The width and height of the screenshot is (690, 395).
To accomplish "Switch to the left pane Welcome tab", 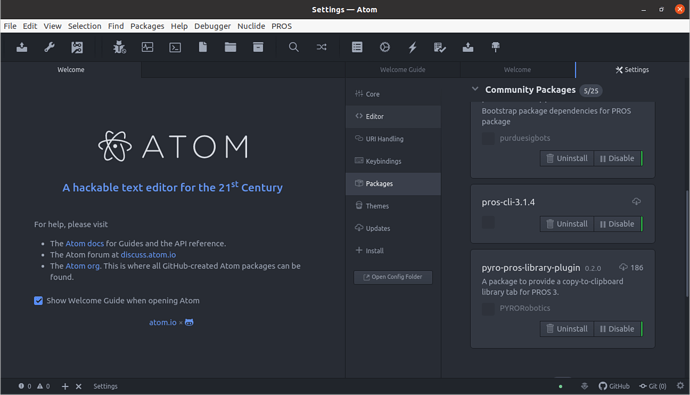I will coord(71,69).
